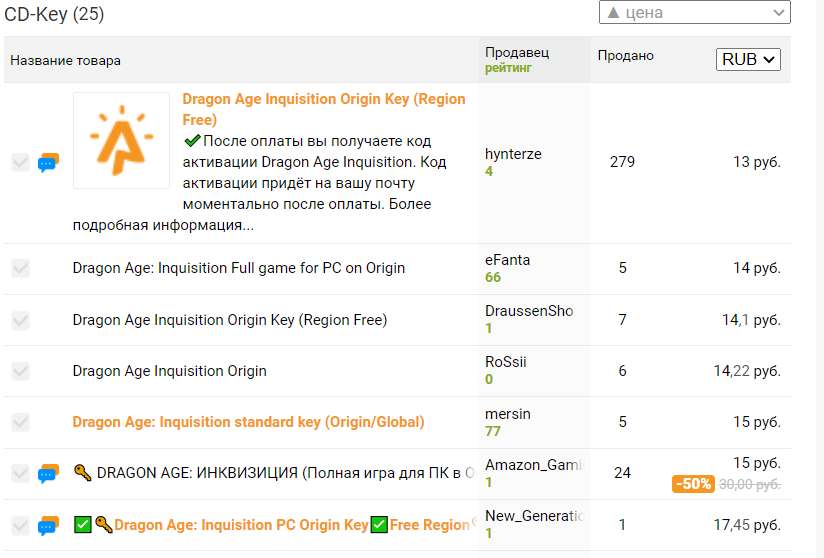Click green check icon before Free Region text
824x558 pixels.
[x=379, y=524]
